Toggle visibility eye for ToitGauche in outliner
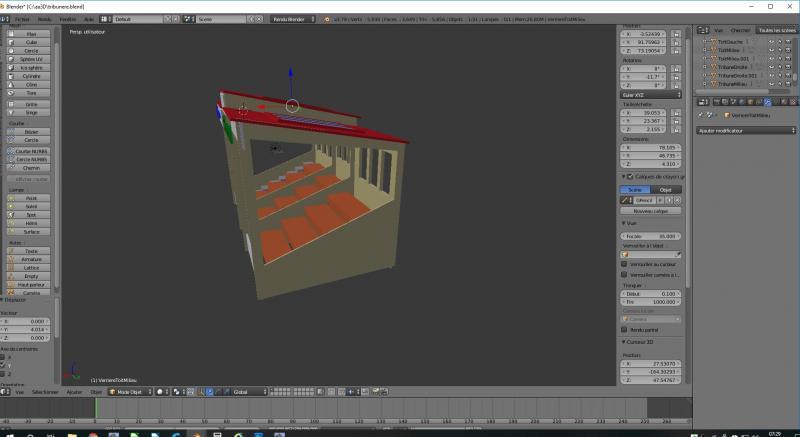 [772, 42]
